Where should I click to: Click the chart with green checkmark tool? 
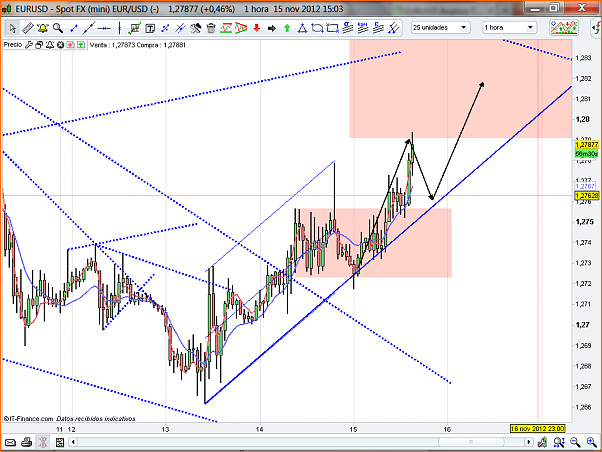tap(135, 28)
